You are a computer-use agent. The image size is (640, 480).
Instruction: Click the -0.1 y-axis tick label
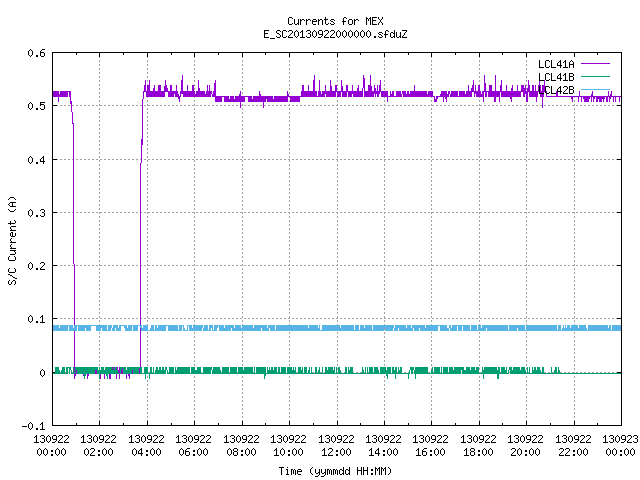click(33, 426)
